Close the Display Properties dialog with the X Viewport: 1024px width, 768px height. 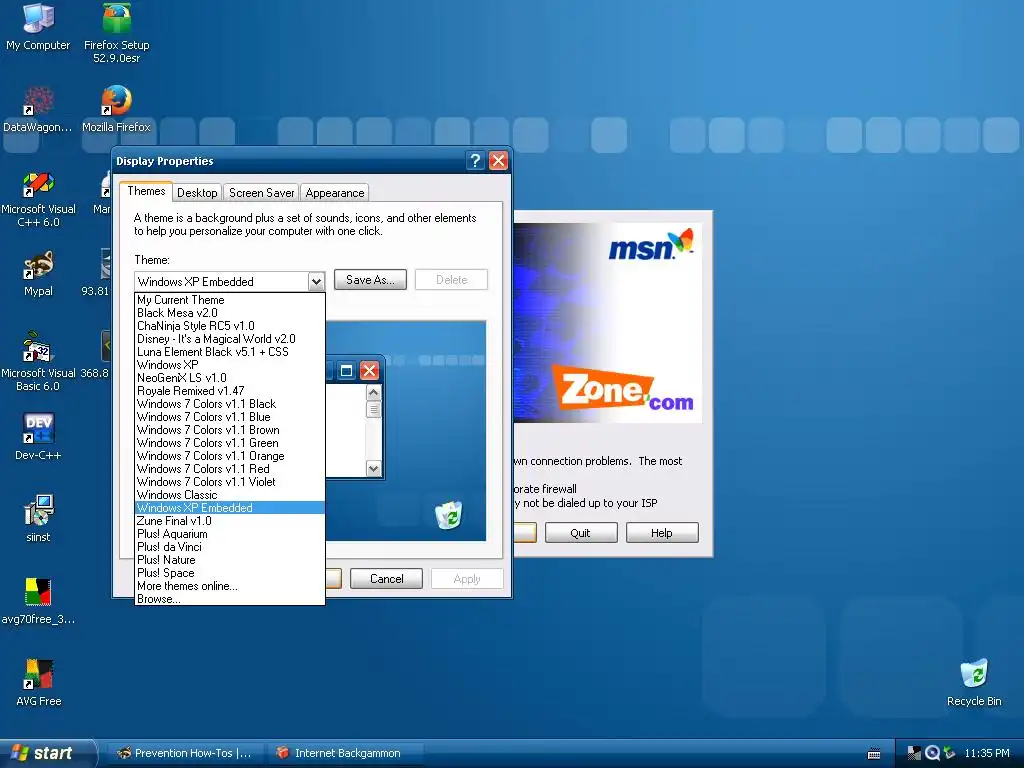(498, 161)
